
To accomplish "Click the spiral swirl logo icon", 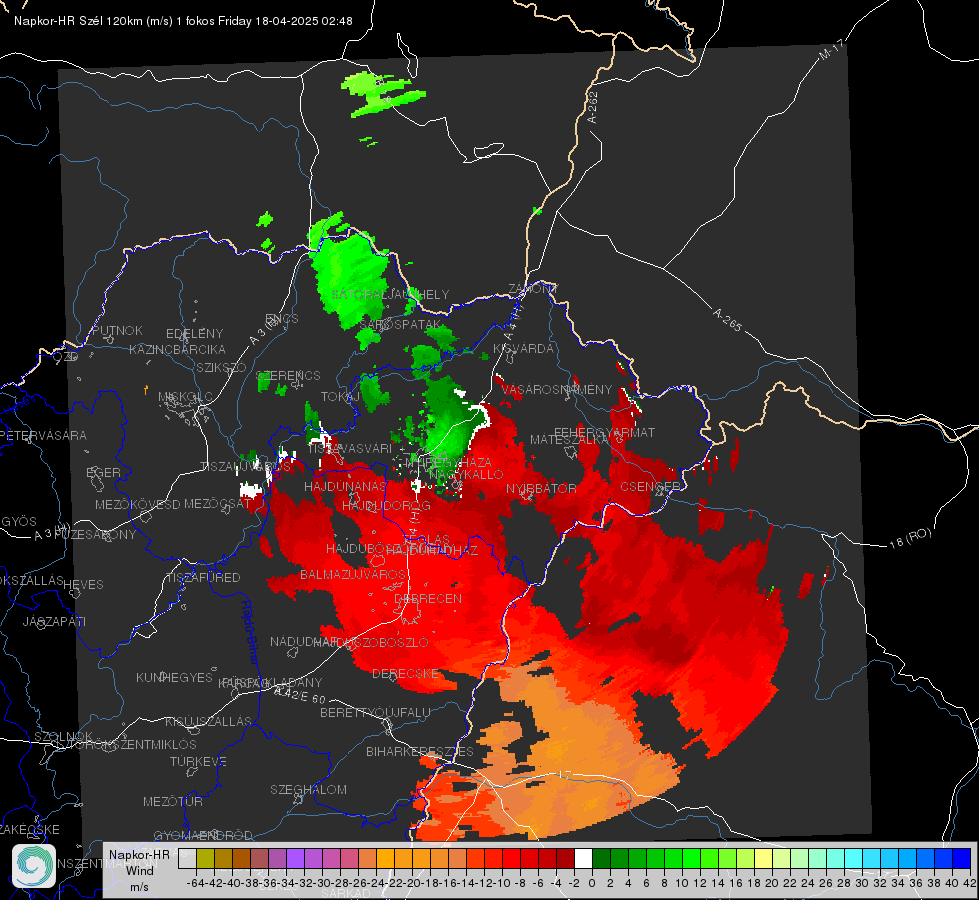I will 34,866.
